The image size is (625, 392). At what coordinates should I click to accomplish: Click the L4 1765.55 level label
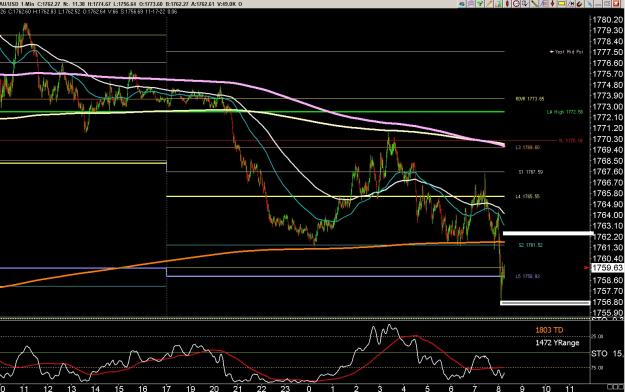click(x=528, y=197)
